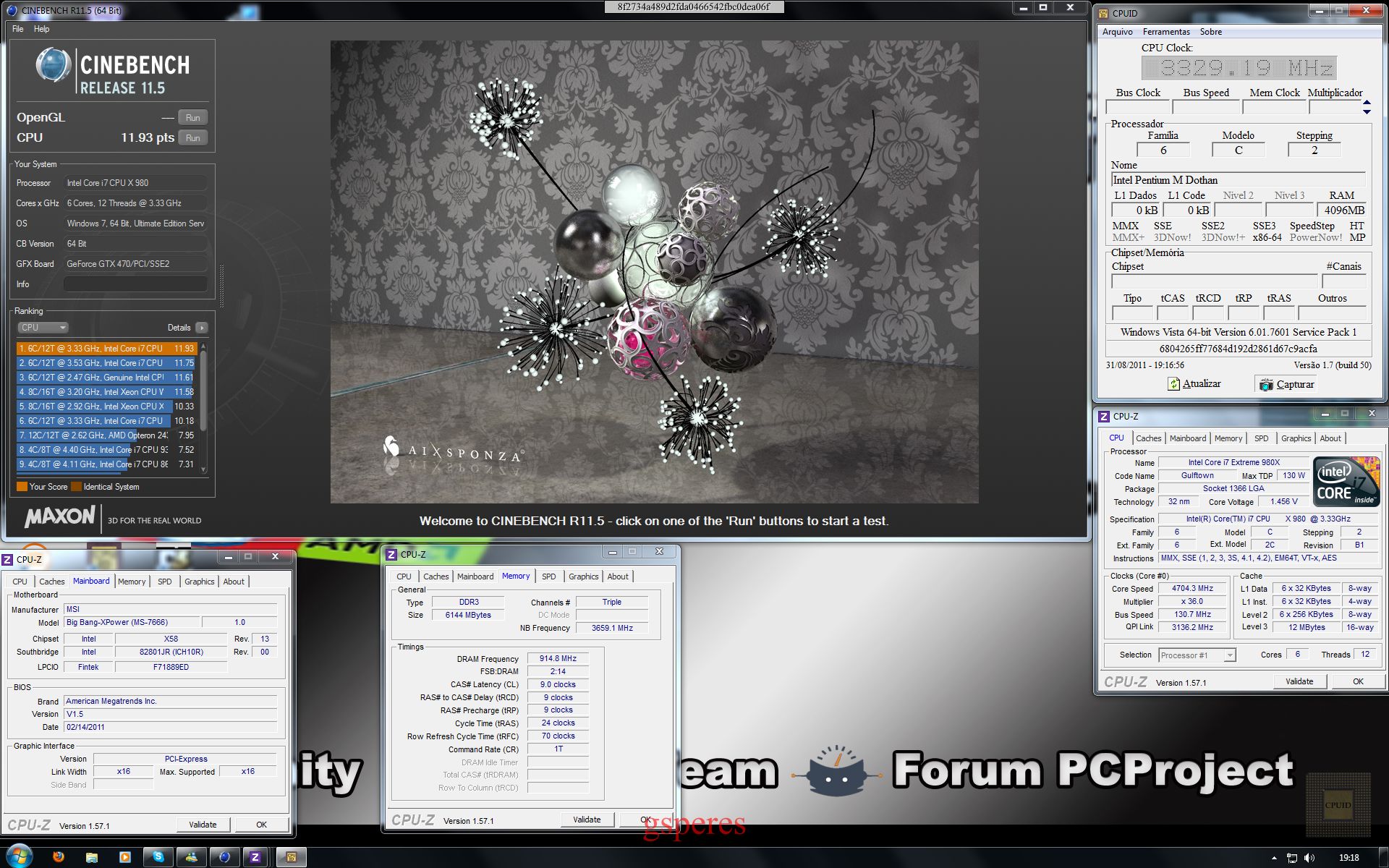Open the Windows Start orb
Viewport: 1389px width, 868px height.
coord(19,857)
